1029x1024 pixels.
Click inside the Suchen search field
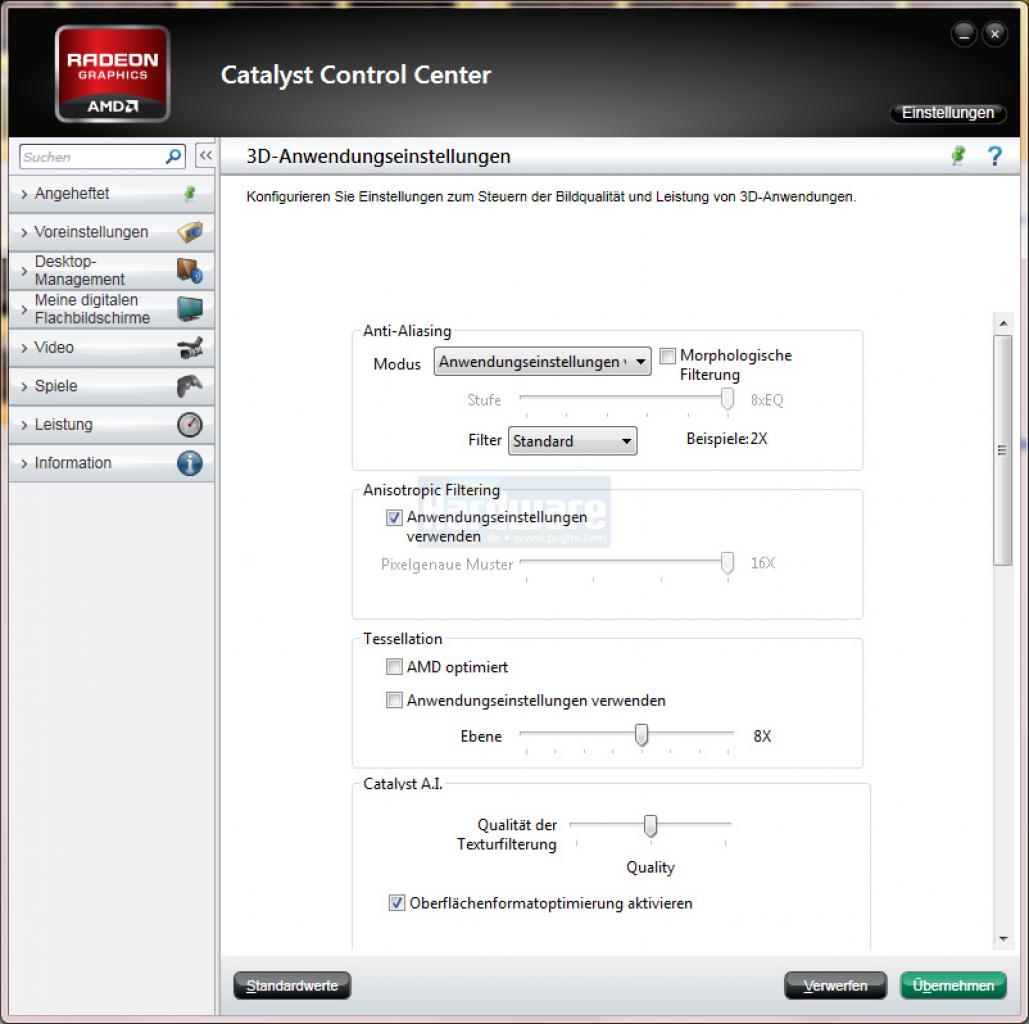click(92, 157)
